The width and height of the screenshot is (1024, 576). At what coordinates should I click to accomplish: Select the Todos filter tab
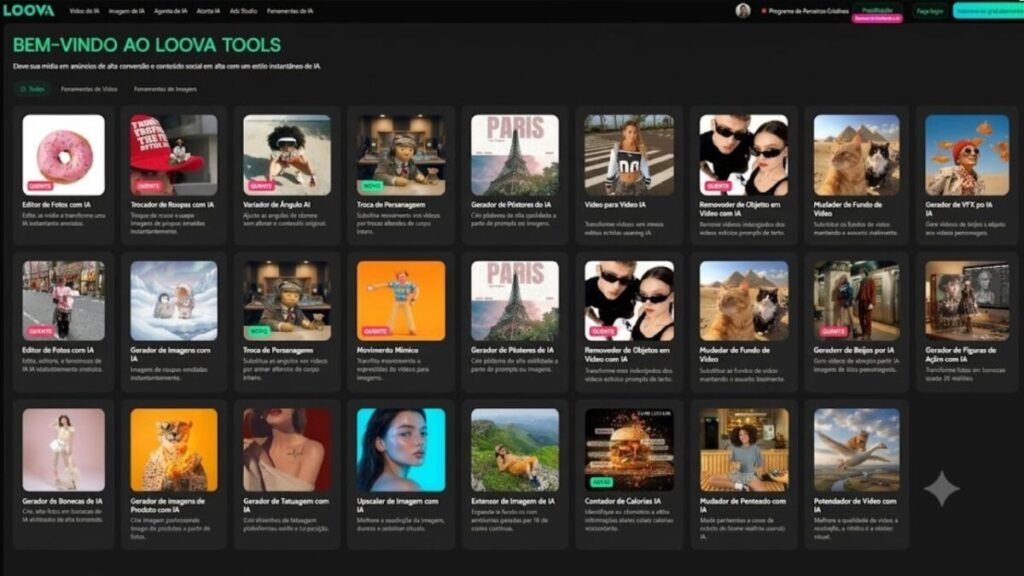click(32, 89)
